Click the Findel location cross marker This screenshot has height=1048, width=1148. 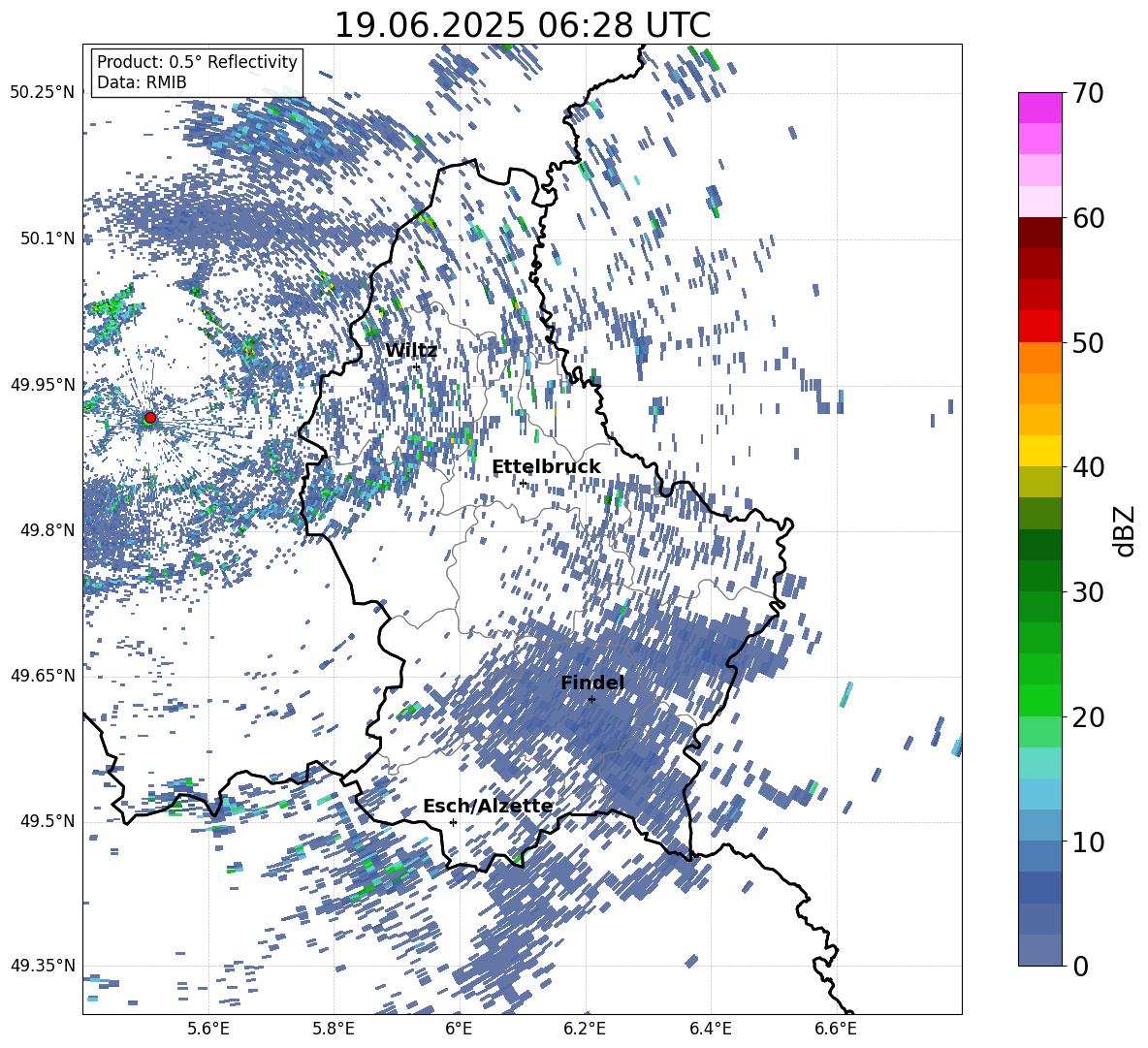click(x=591, y=700)
